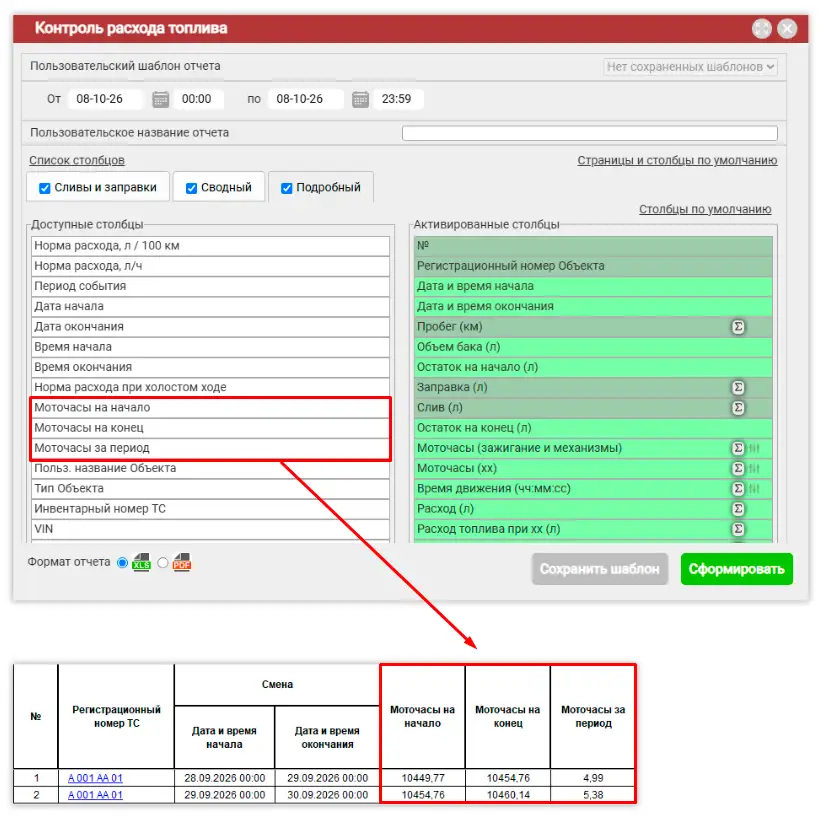The image size is (824, 819).
Task: Open the end date calendar picker
Action: [x=360, y=99]
